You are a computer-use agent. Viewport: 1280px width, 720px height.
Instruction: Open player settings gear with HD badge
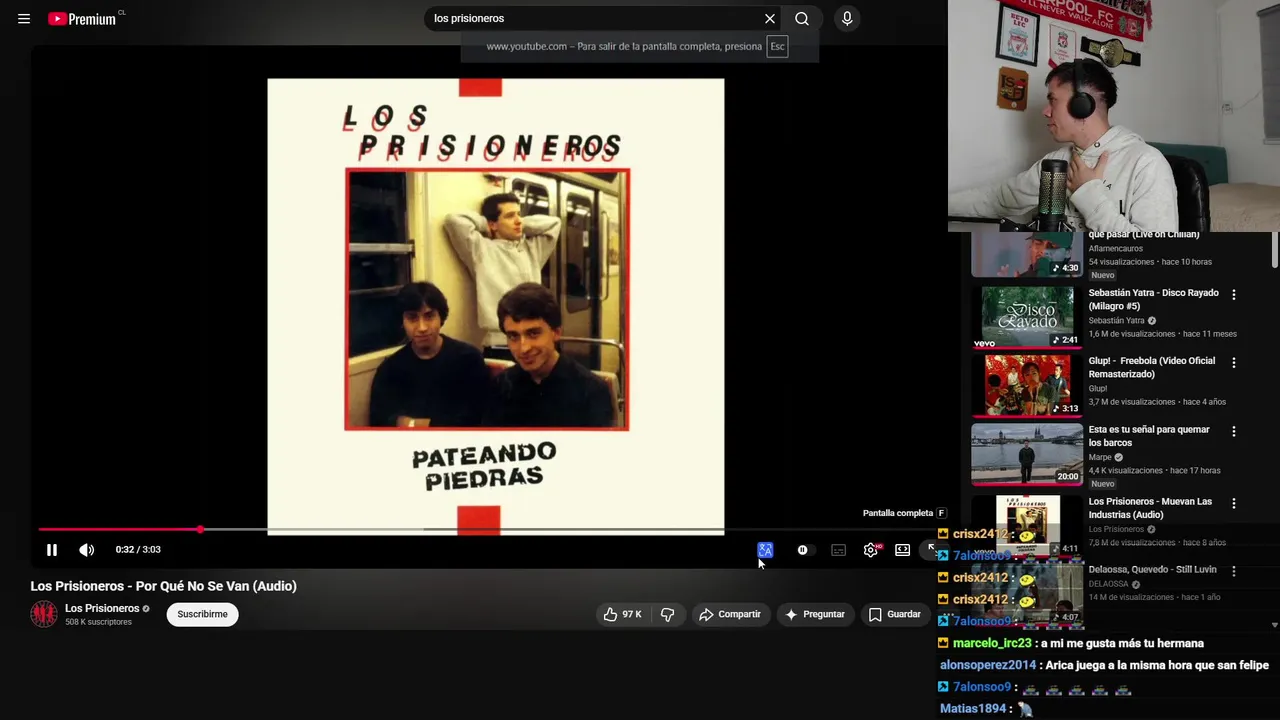tap(871, 550)
